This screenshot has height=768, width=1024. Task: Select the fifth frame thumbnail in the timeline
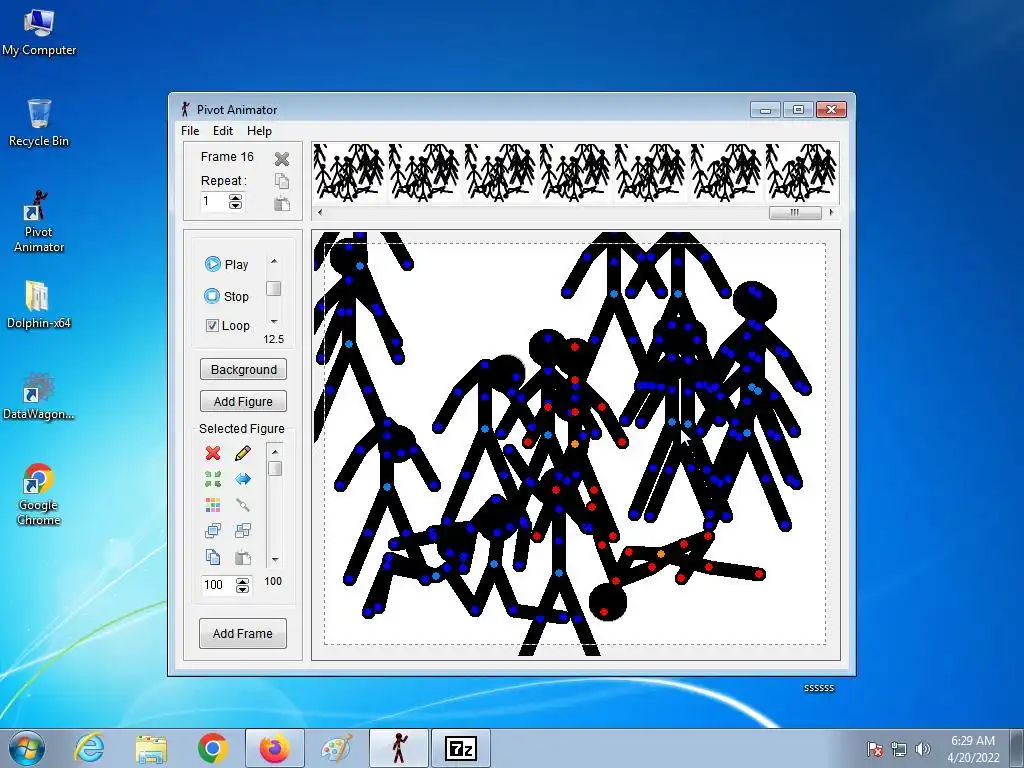coord(650,173)
